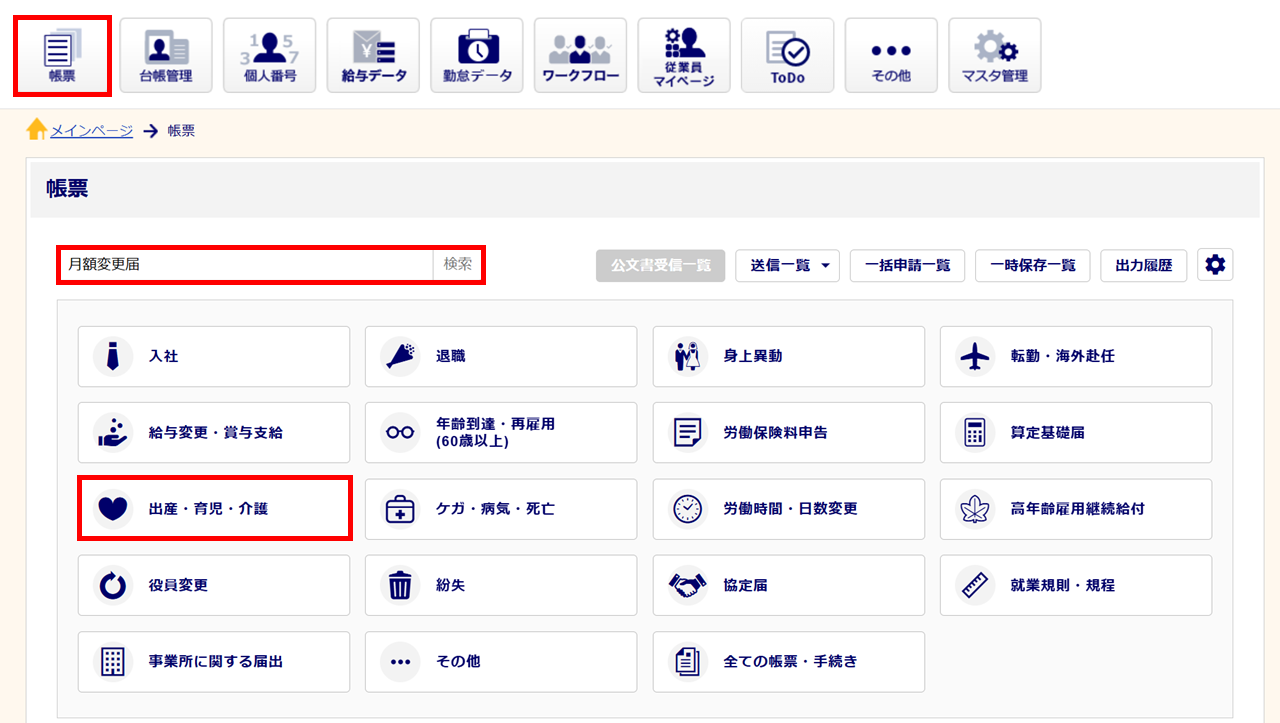Open the 出力履歴 history
The height and width of the screenshot is (723, 1280).
pyautogui.click(x=1144, y=265)
